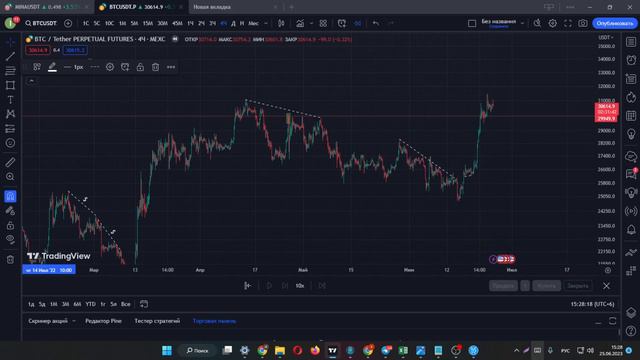Image resolution: width=640 pixels, height=360 pixels.
Task: Change the candle chart type
Action: (x=281, y=23)
